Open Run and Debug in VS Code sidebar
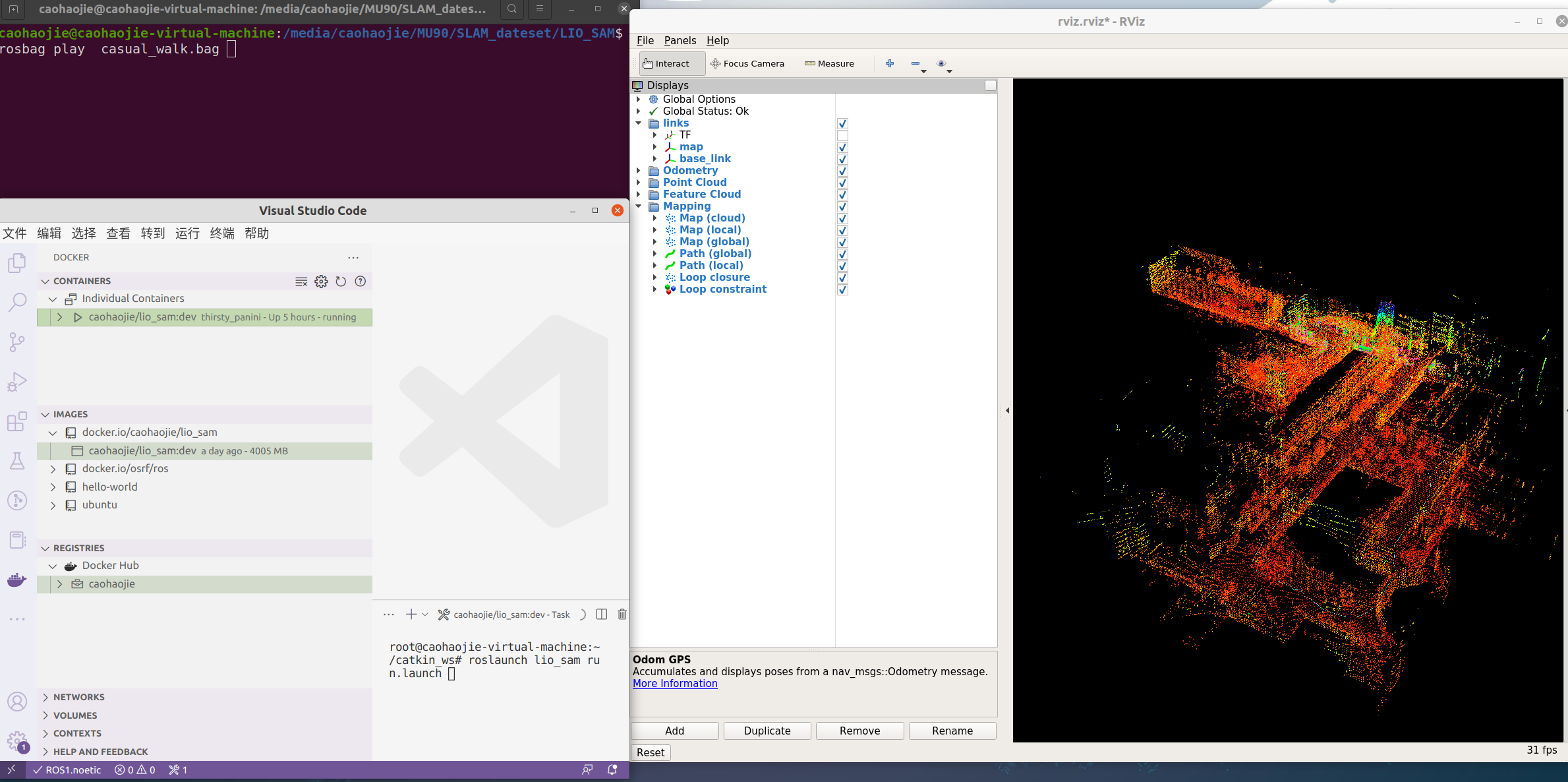The image size is (1568, 782). click(17, 381)
